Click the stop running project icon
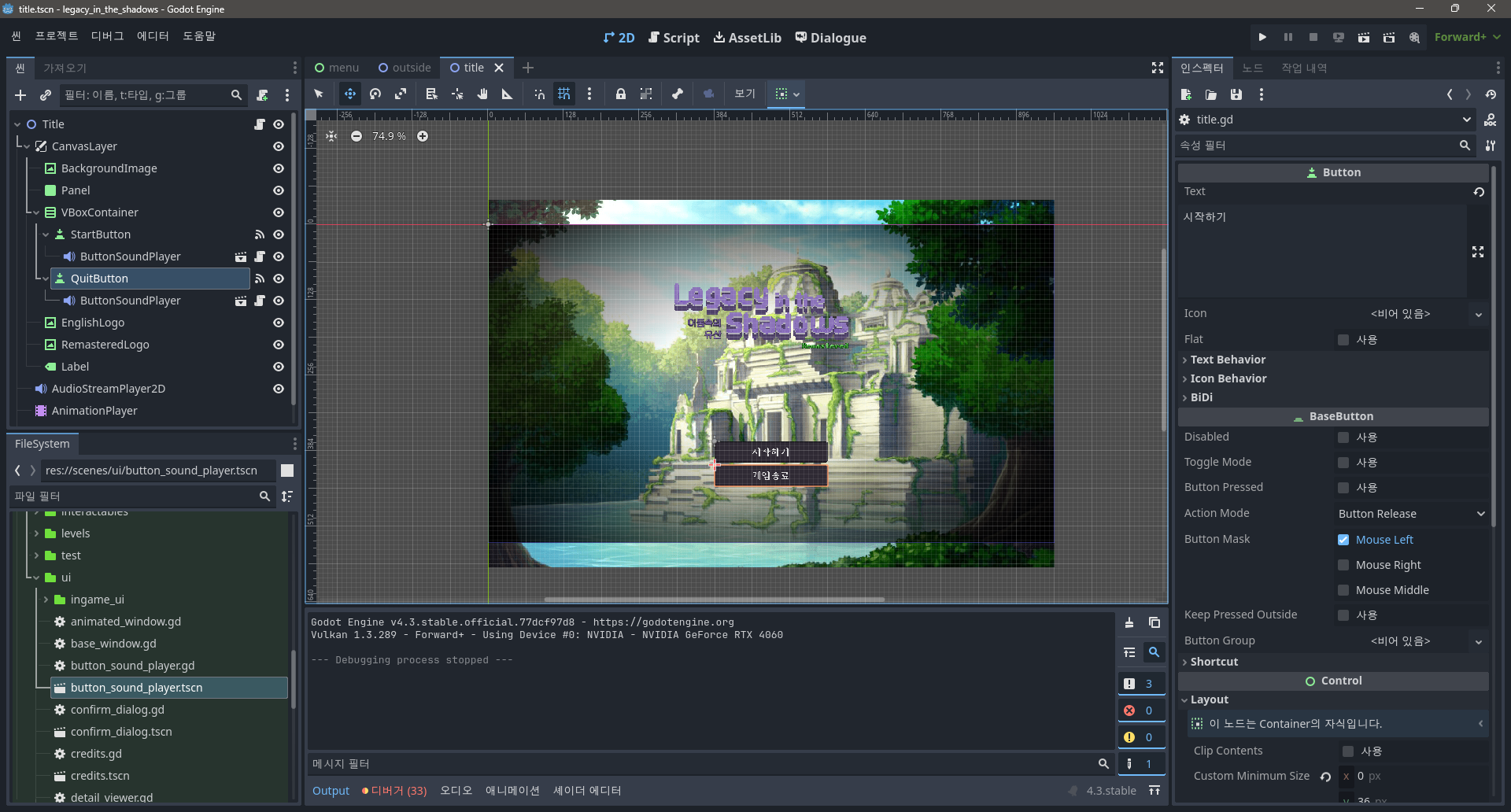 click(x=1313, y=37)
